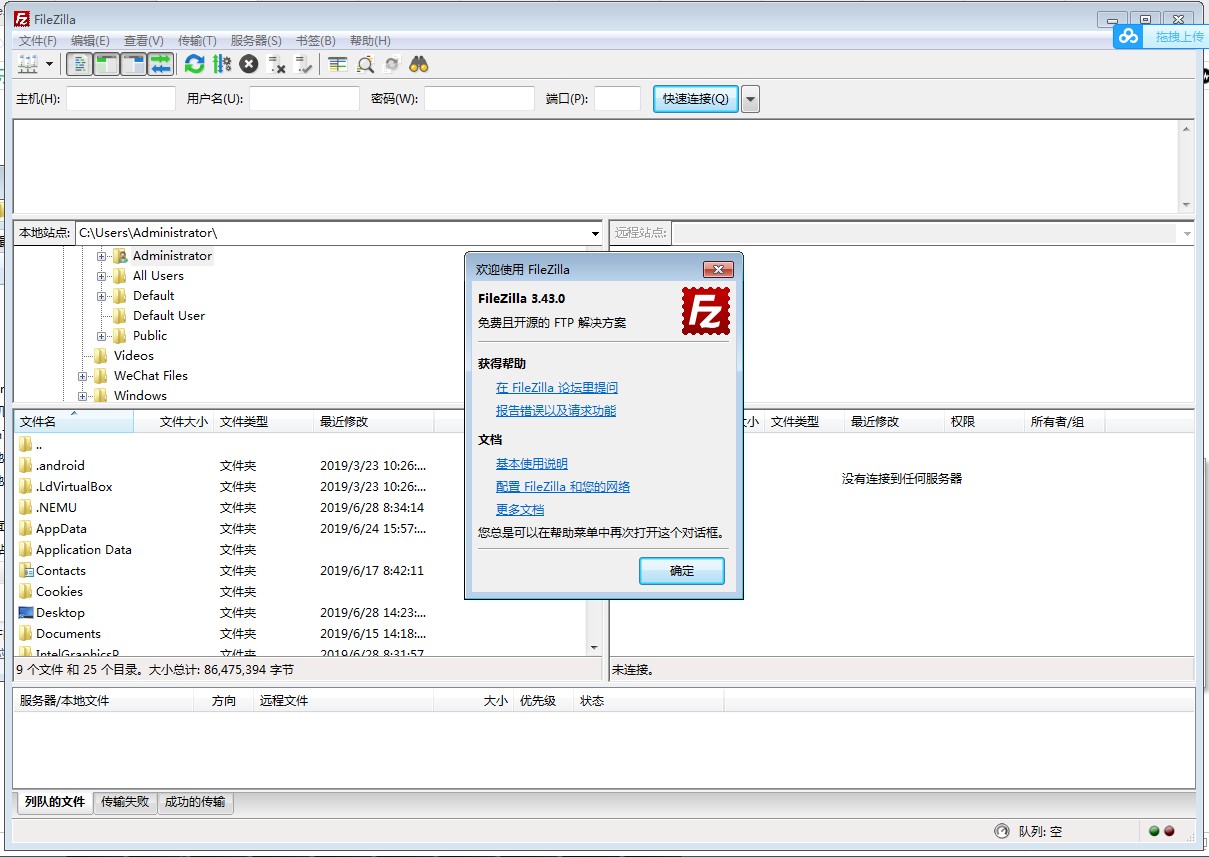Viewport: 1209px width, 857px height.
Task: Click the refresh file lists icon
Action: point(195,65)
